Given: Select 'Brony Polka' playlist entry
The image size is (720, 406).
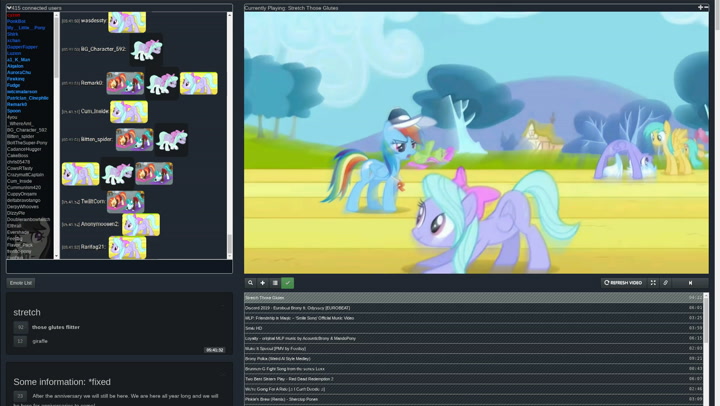Looking at the screenshot, I should pos(473,358).
